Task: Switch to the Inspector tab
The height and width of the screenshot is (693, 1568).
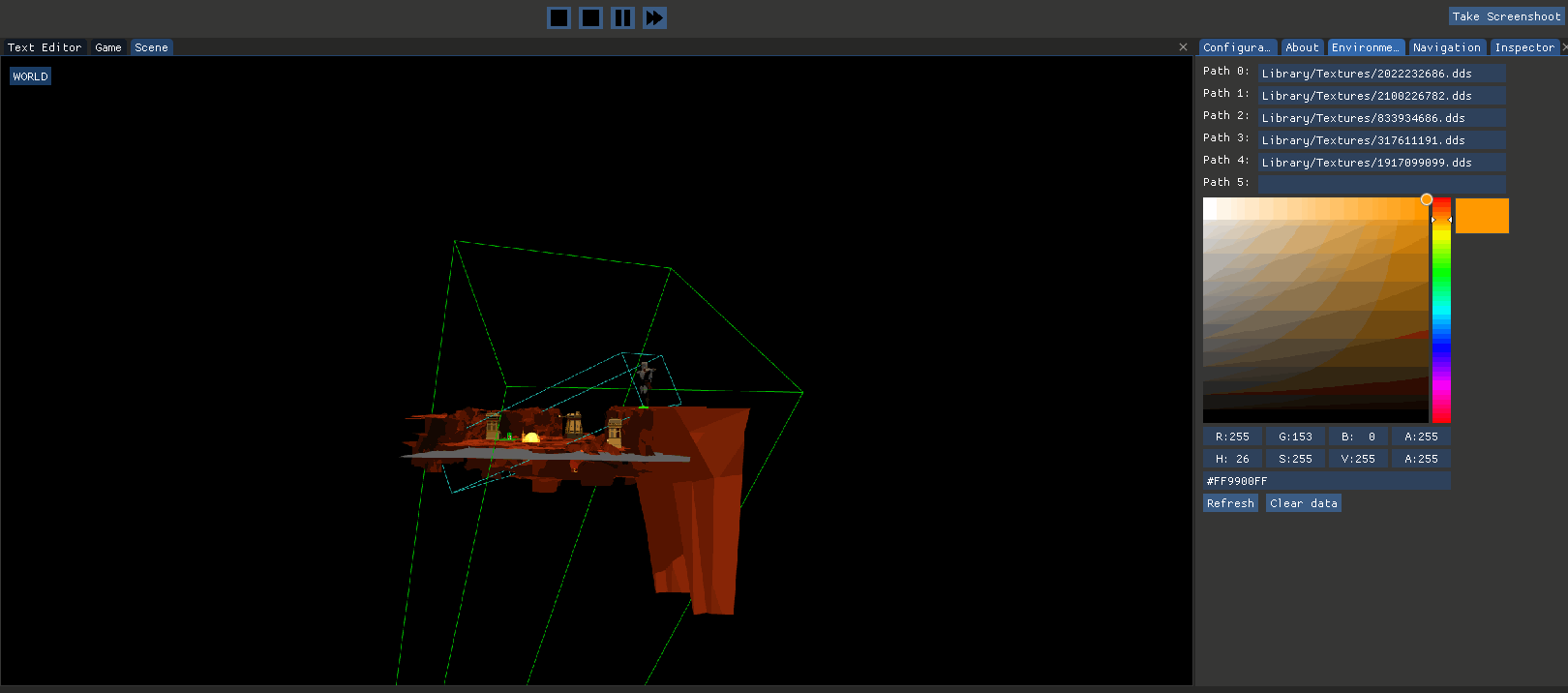Action: click(x=1524, y=47)
